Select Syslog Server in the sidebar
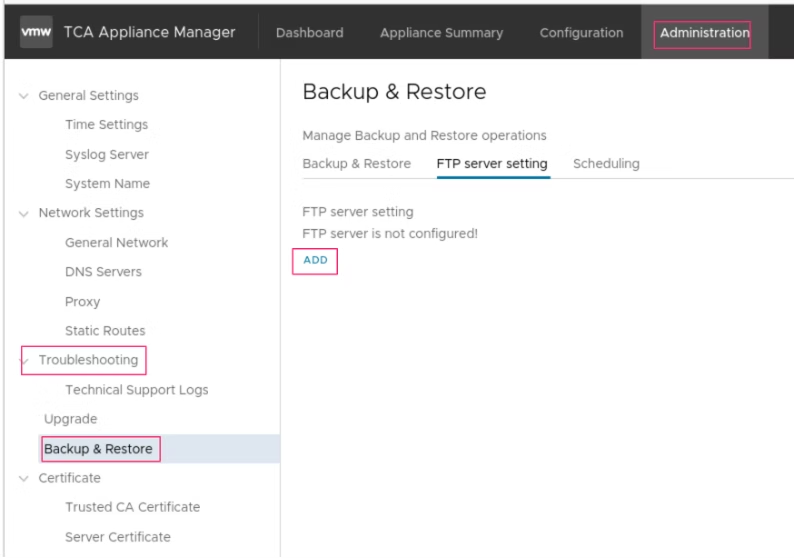 [x=106, y=155]
